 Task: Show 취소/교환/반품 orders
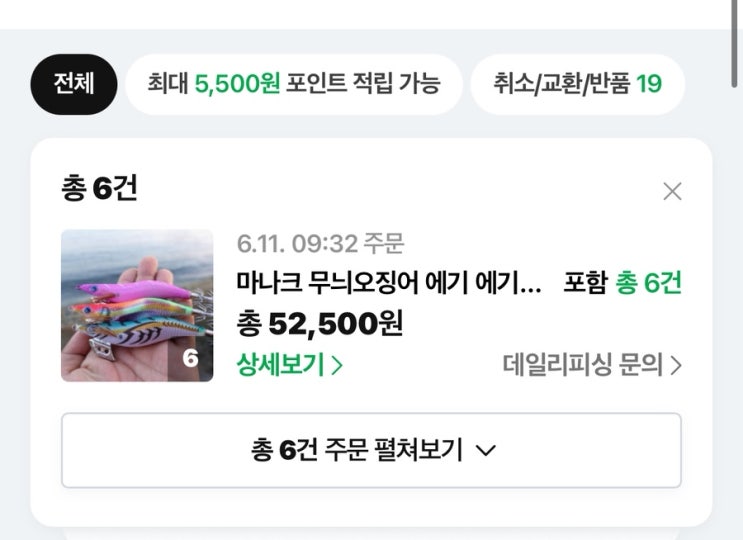577,83
